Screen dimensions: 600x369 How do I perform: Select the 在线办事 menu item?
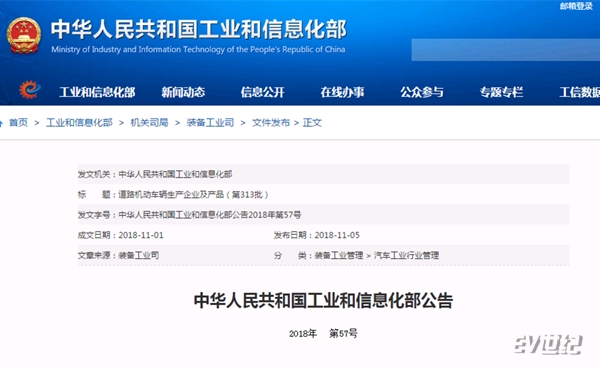(x=342, y=92)
